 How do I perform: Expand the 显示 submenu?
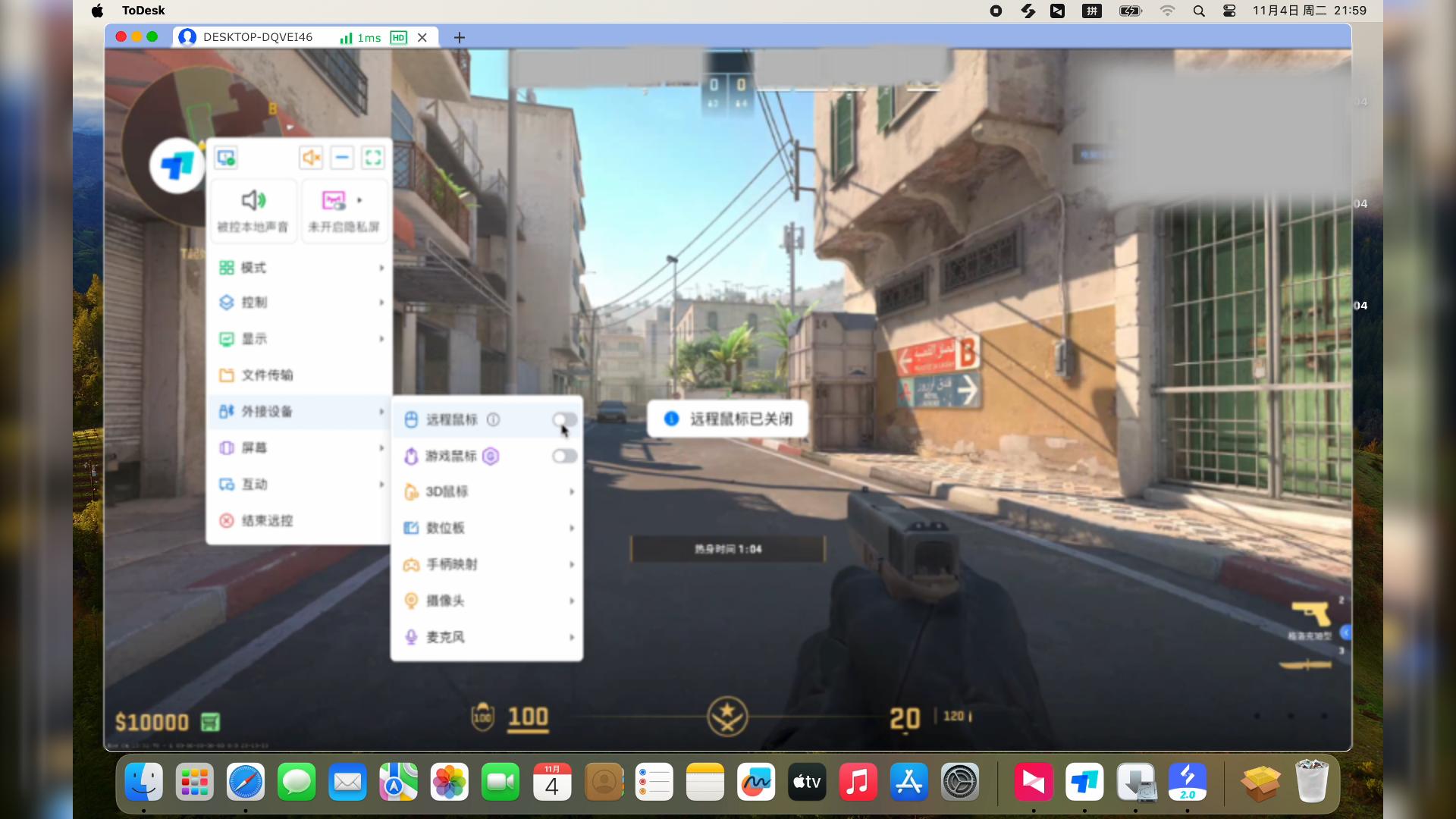tap(254, 338)
